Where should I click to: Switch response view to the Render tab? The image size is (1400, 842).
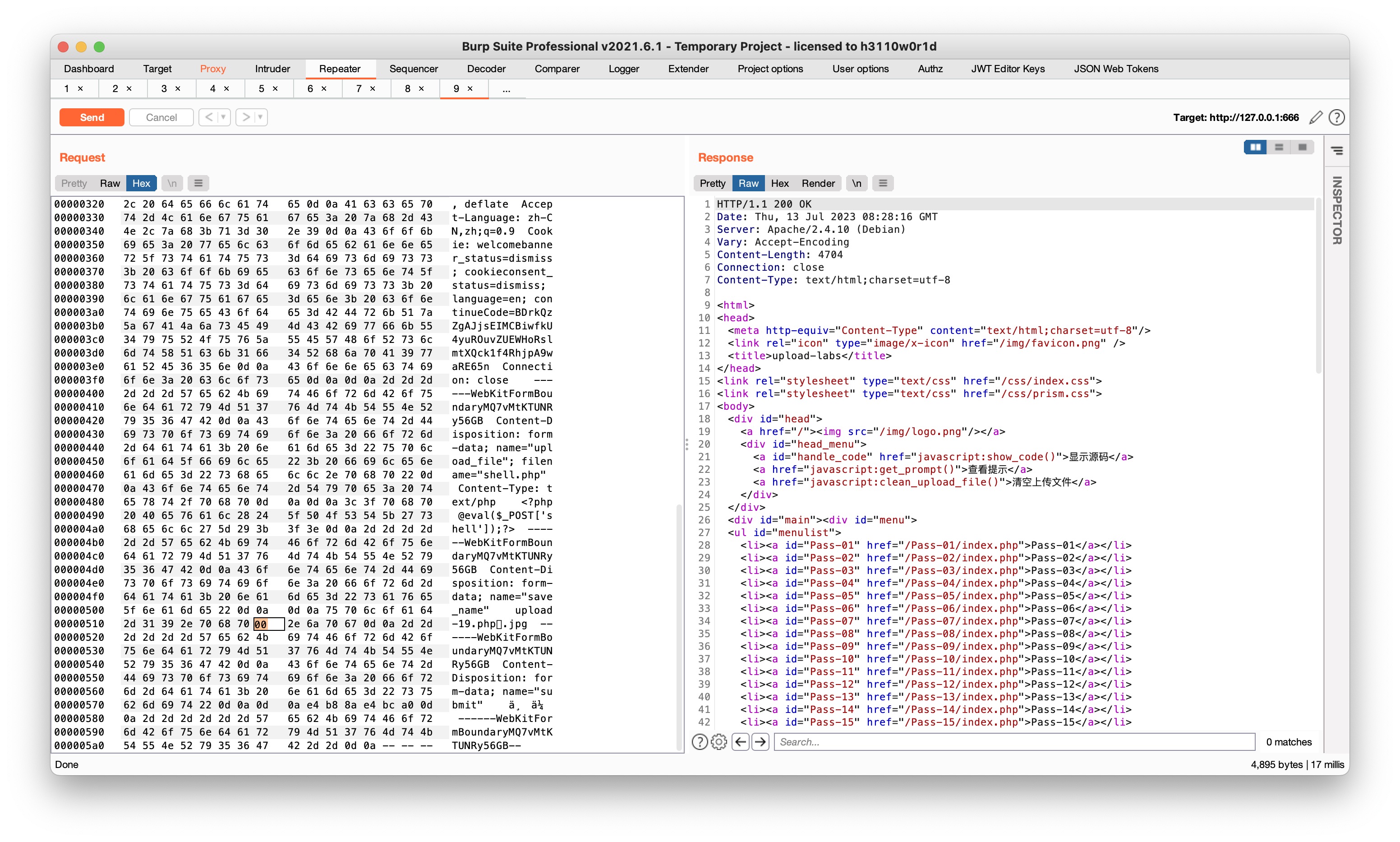818,183
